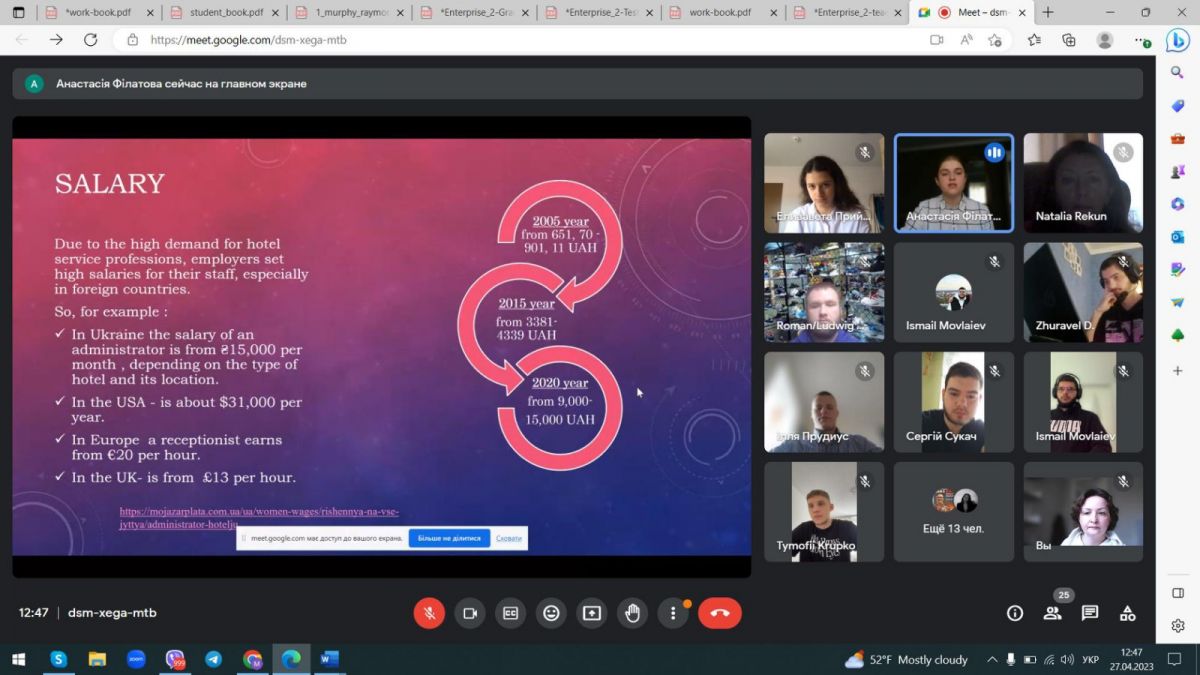Open Telegram from the Windows taskbar
This screenshot has height=675, width=1200.
213,660
